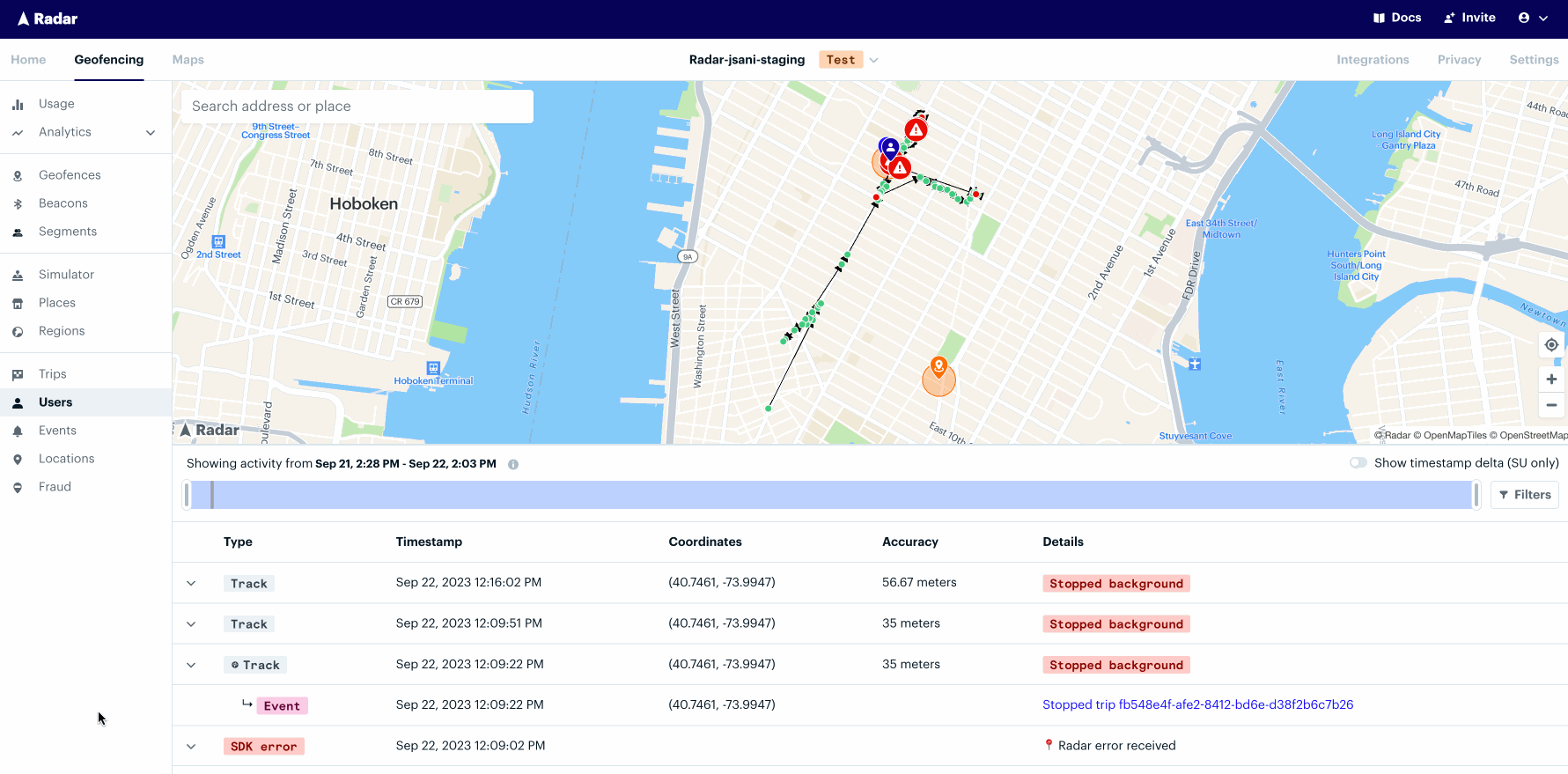Toggle Show timestamp delta switch
The width and height of the screenshot is (1568, 774).
[1358, 463]
